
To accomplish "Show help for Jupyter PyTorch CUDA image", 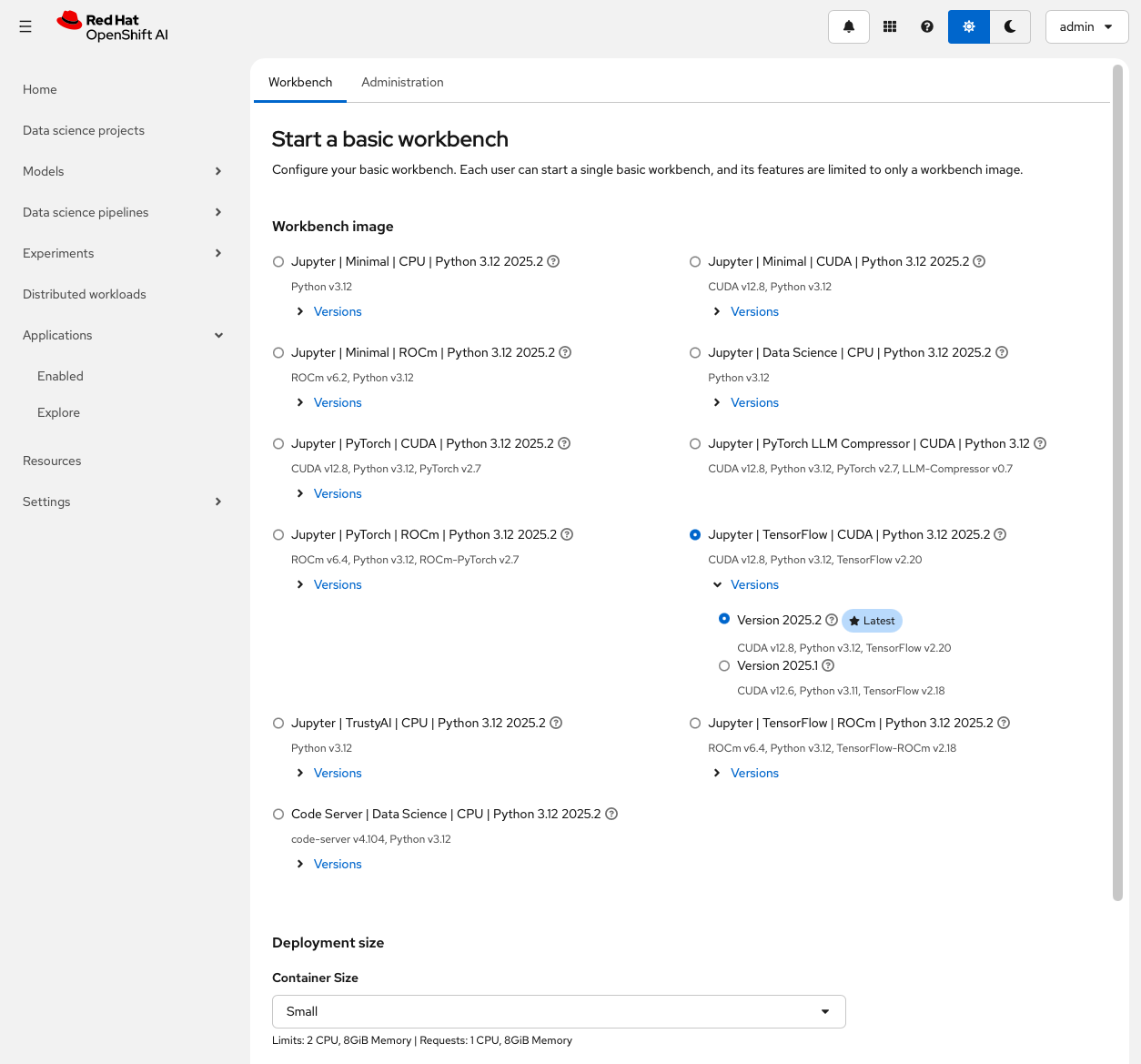I will click(x=564, y=443).
